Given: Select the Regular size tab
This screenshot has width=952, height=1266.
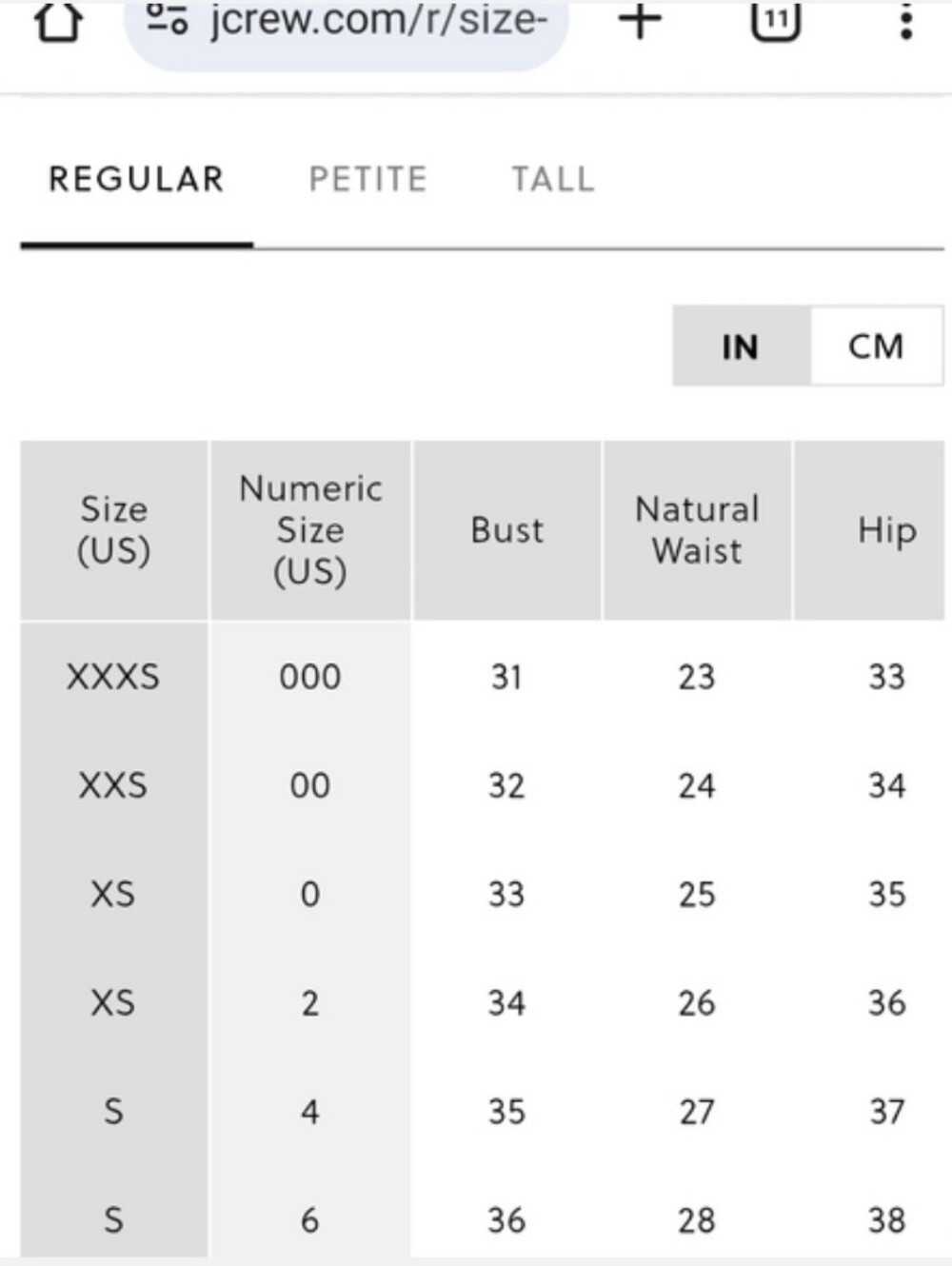Looking at the screenshot, I should 136,179.
